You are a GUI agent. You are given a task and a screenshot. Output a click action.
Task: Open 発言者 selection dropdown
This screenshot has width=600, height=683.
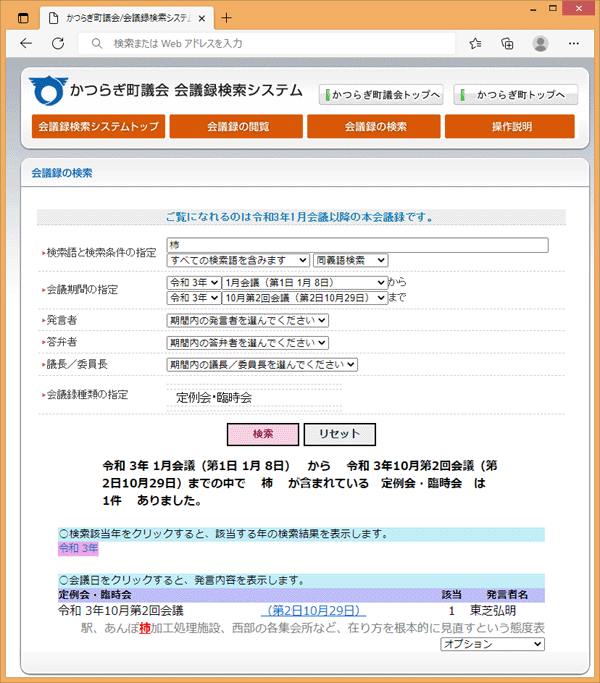(247, 321)
